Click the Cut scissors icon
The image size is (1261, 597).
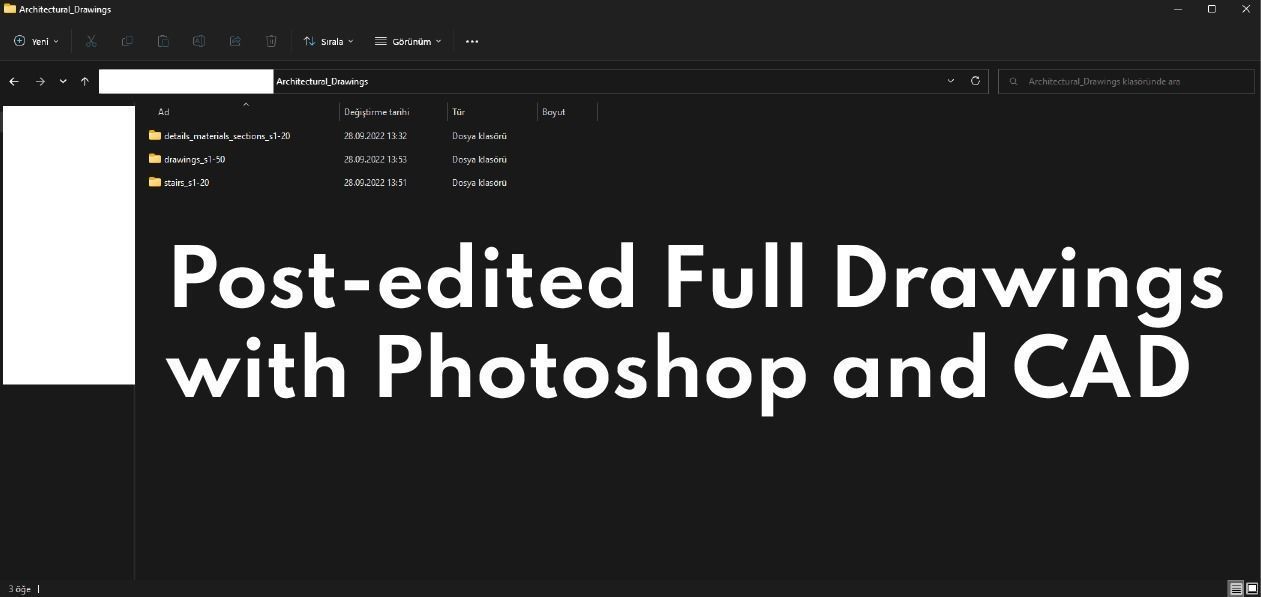pos(91,41)
